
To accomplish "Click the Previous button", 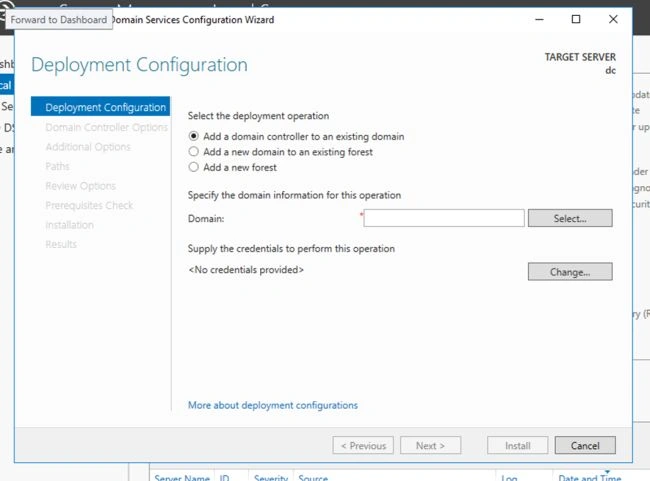I will pyautogui.click(x=363, y=445).
